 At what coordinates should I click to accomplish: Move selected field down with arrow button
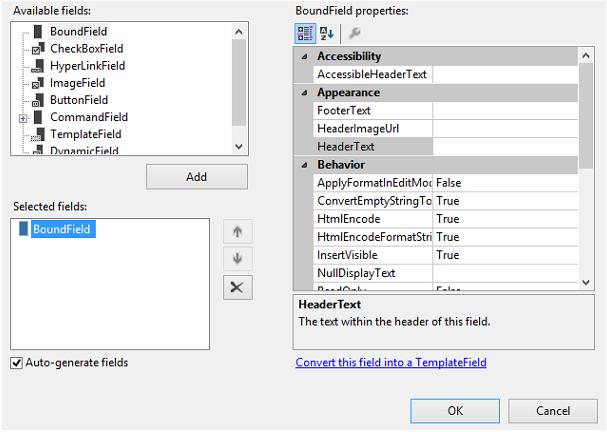(x=237, y=259)
